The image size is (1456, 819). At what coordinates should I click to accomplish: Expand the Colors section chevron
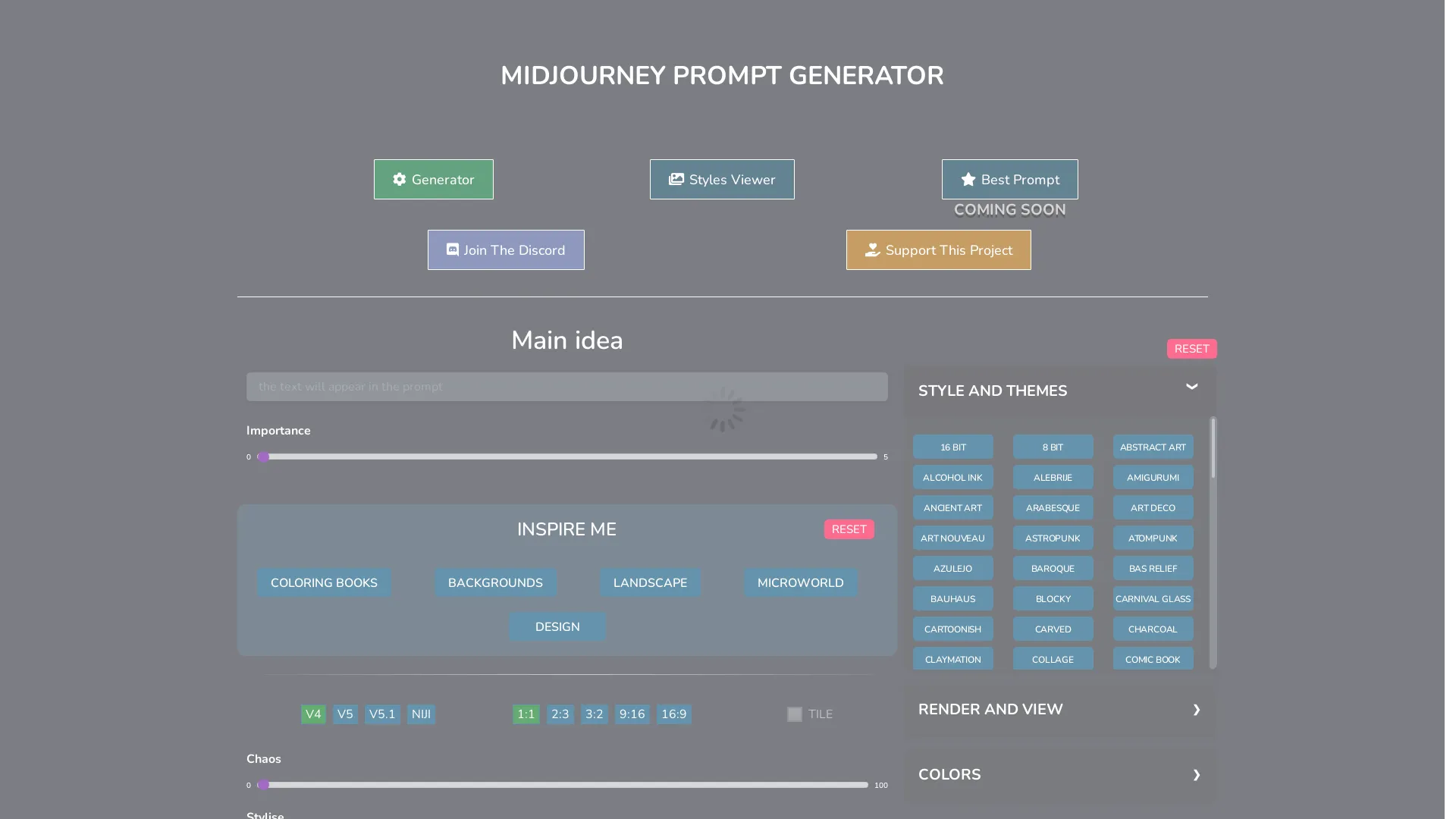[1197, 775]
